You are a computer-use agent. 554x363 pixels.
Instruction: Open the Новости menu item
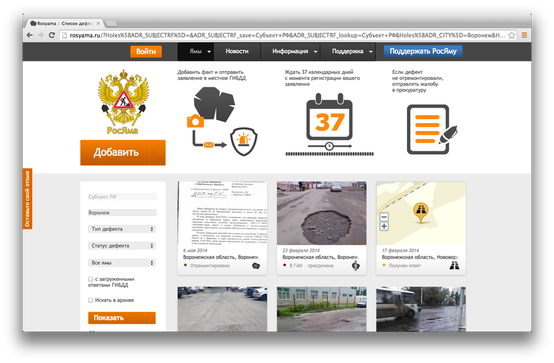[237, 51]
